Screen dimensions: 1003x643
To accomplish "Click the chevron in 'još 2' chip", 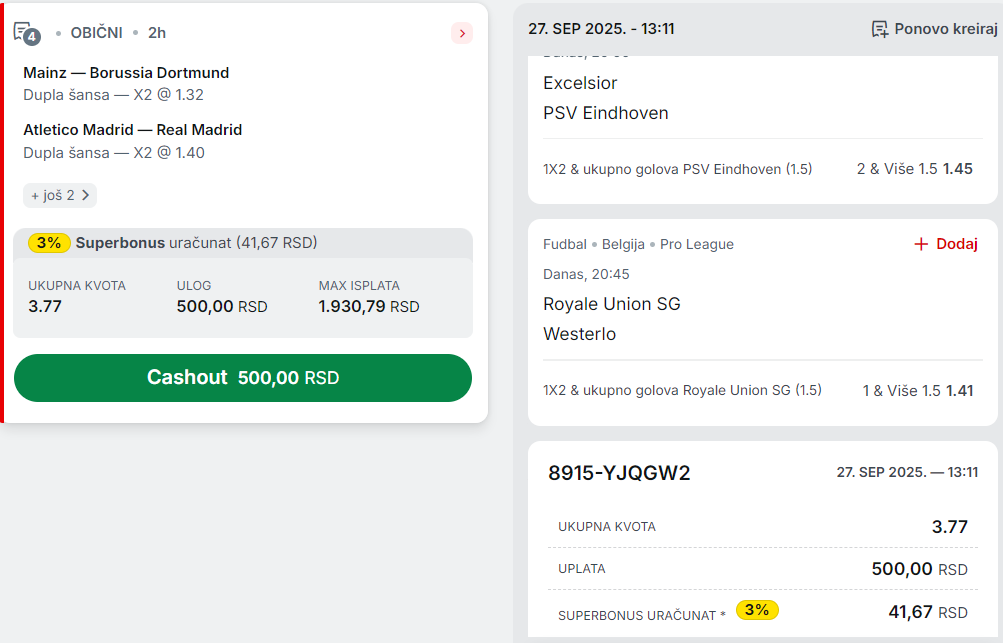I will click(86, 195).
